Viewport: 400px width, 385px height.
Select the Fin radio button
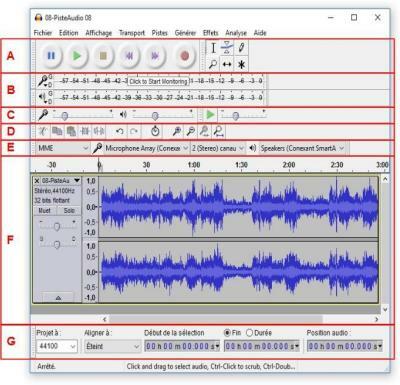(227, 333)
